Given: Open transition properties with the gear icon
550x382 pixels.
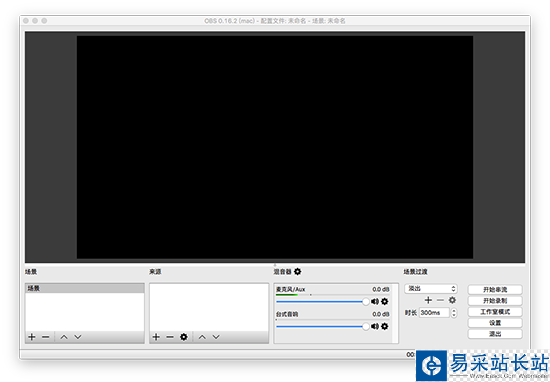Looking at the screenshot, I should pyautogui.click(x=452, y=300).
